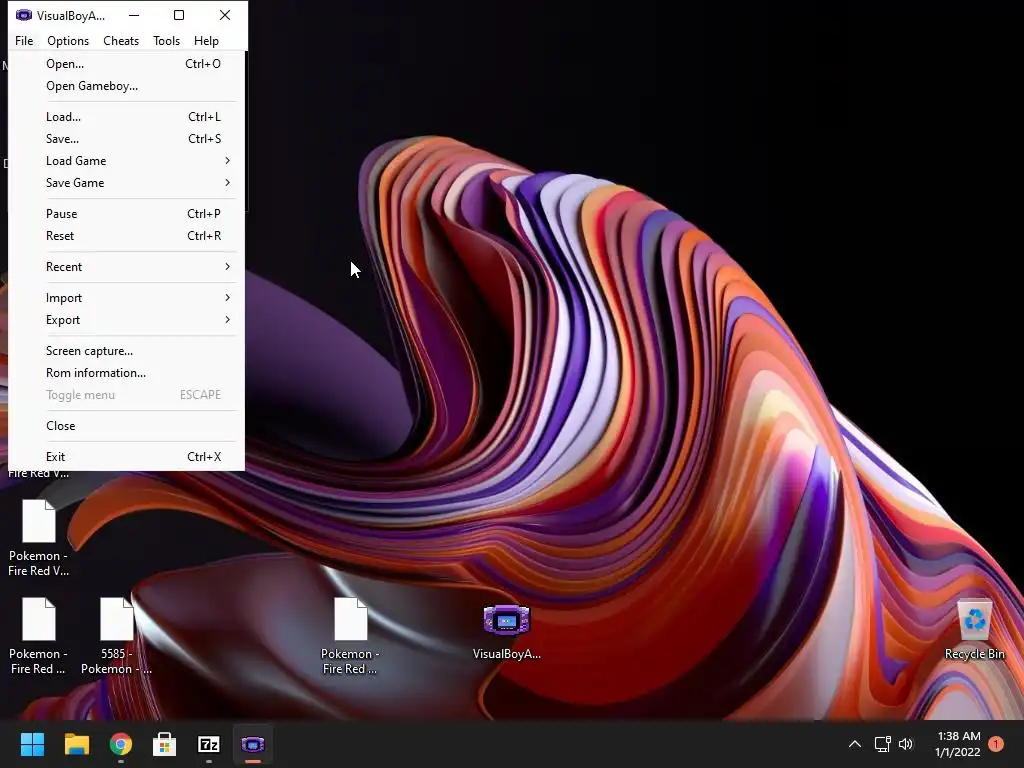Image resolution: width=1024 pixels, height=768 pixels.
Task: Minimize the VisualBoyAdvance window
Action: 134,15
